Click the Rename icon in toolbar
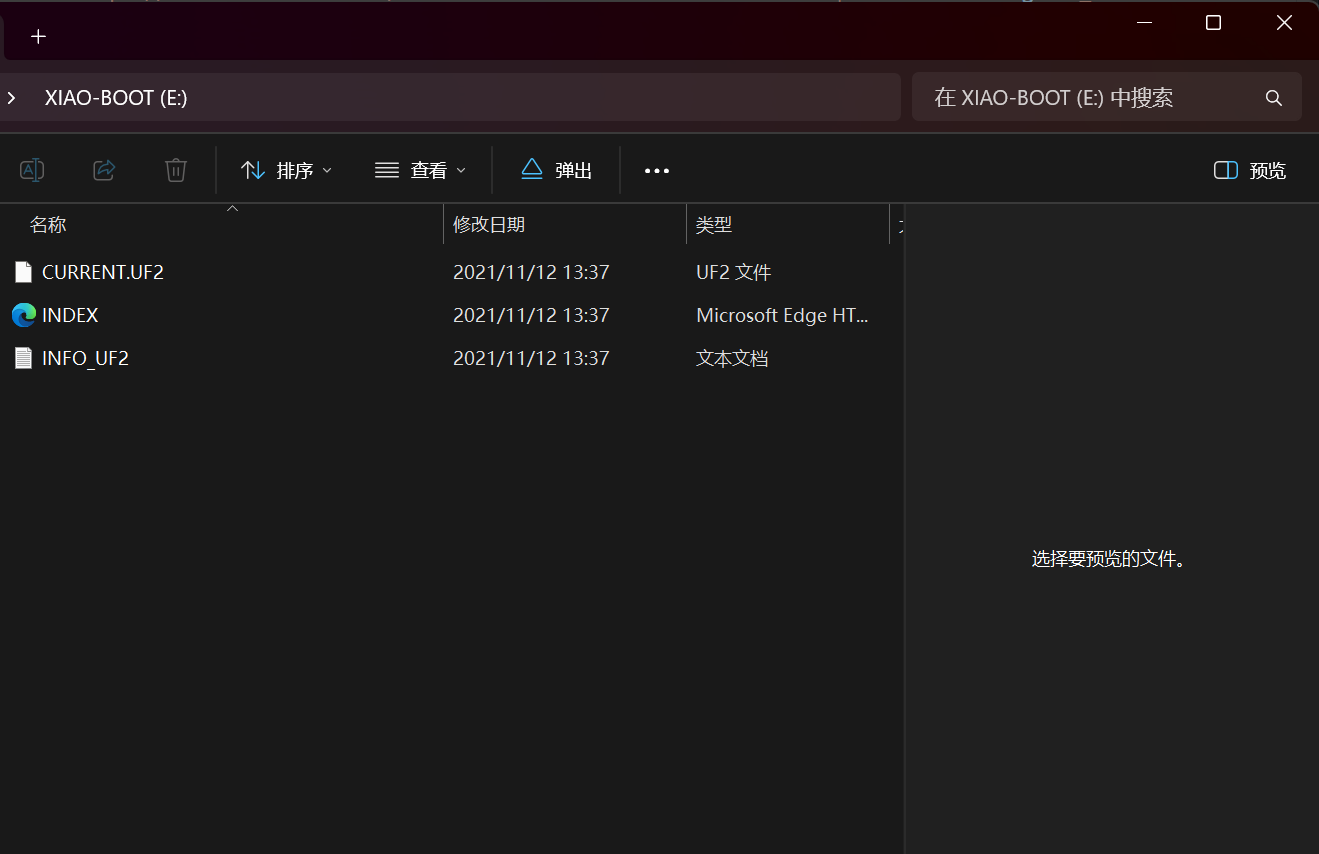Image resolution: width=1319 pixels, height=854 pixels. click(x=32, y=170)
